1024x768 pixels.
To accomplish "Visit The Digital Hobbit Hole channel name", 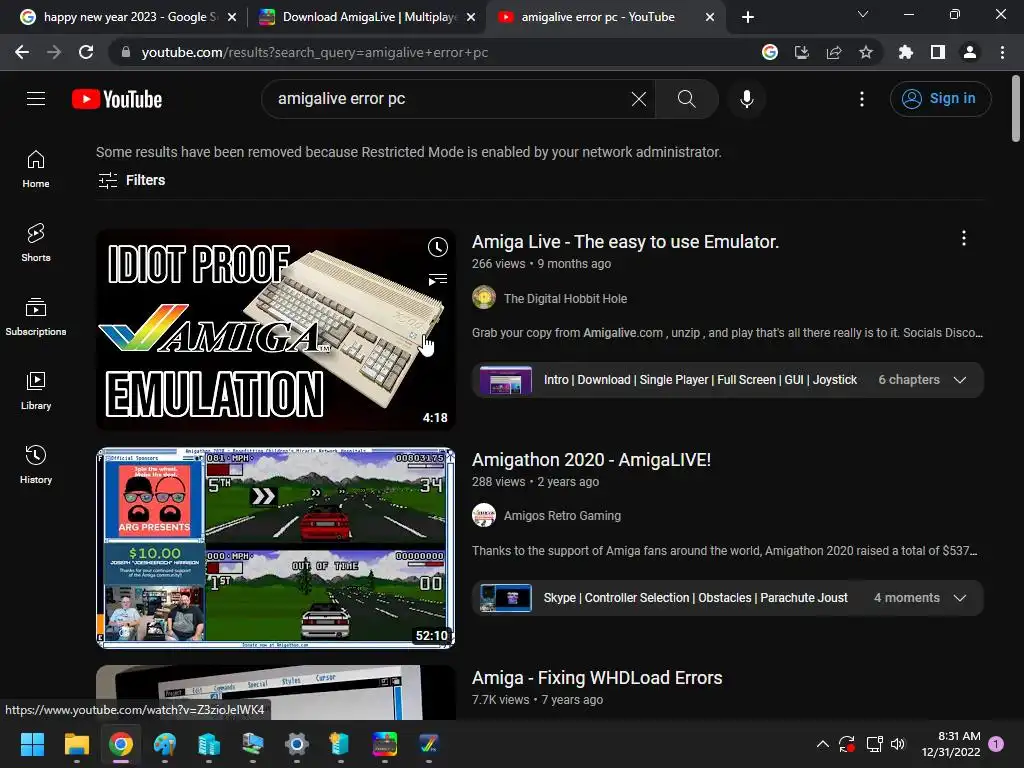I will 565,298.
